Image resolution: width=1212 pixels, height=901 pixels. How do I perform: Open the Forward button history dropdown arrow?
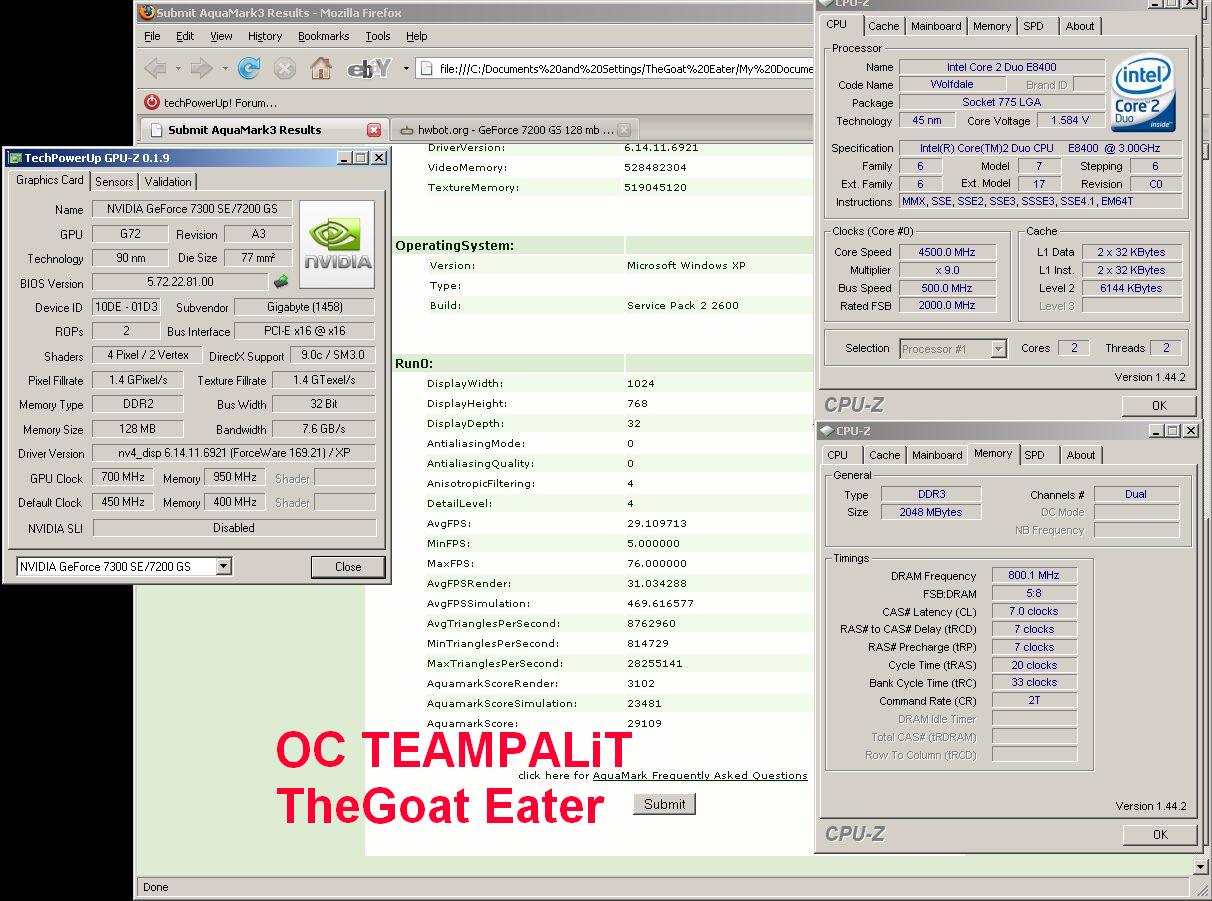point(226,68)
